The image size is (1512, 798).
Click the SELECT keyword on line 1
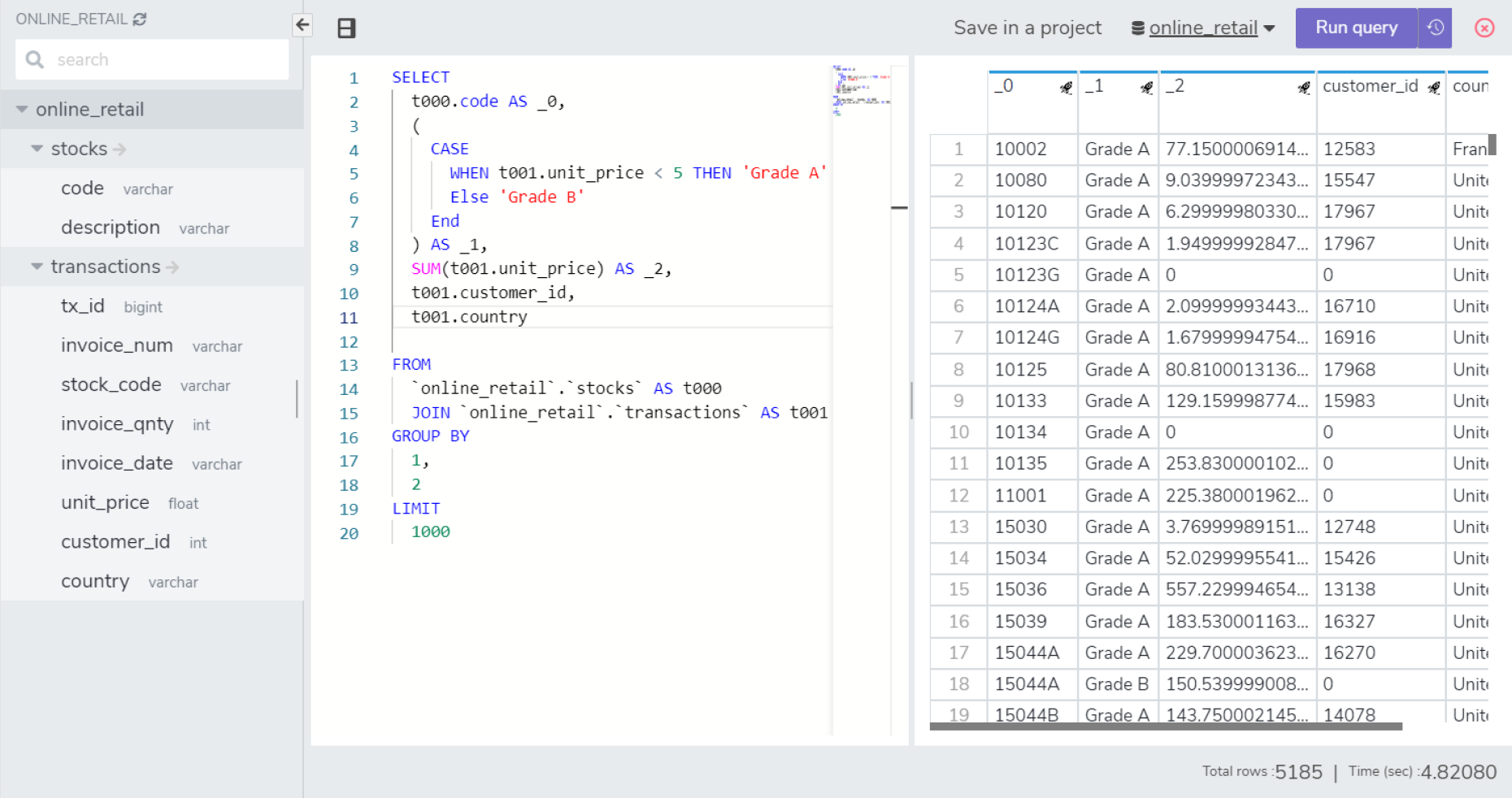tap(420, 77)
